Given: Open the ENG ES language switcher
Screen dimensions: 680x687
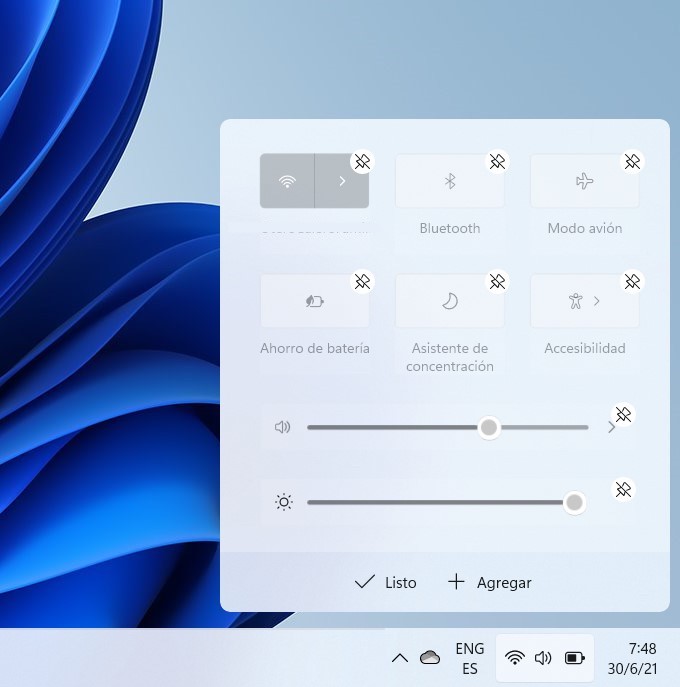Looking at the screenshot, I should click(469, 658).
